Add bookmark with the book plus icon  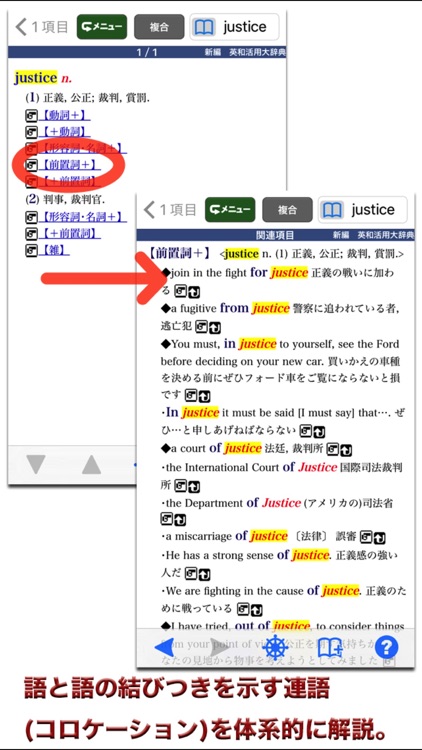tap(331, 648)
